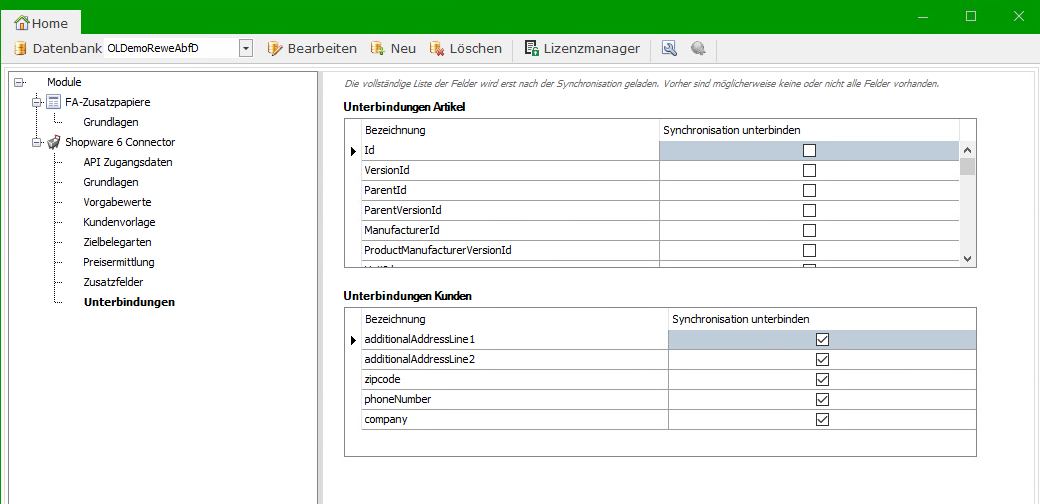Click the greyed globe icon in toolbar

click(698, 48)
